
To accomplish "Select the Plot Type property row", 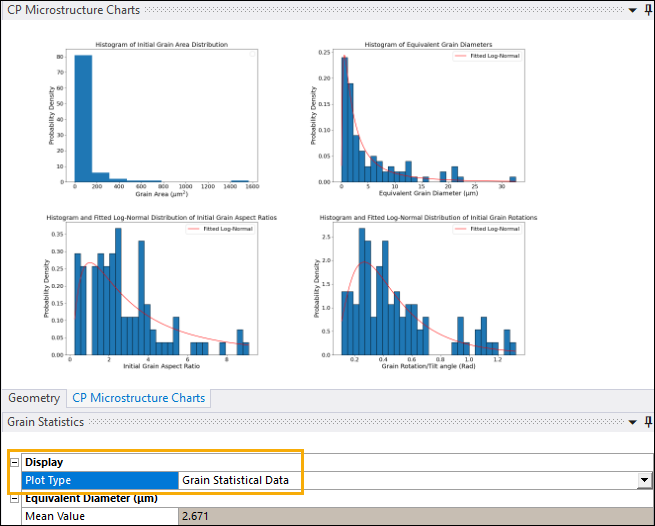I will (x=337, y=480).
